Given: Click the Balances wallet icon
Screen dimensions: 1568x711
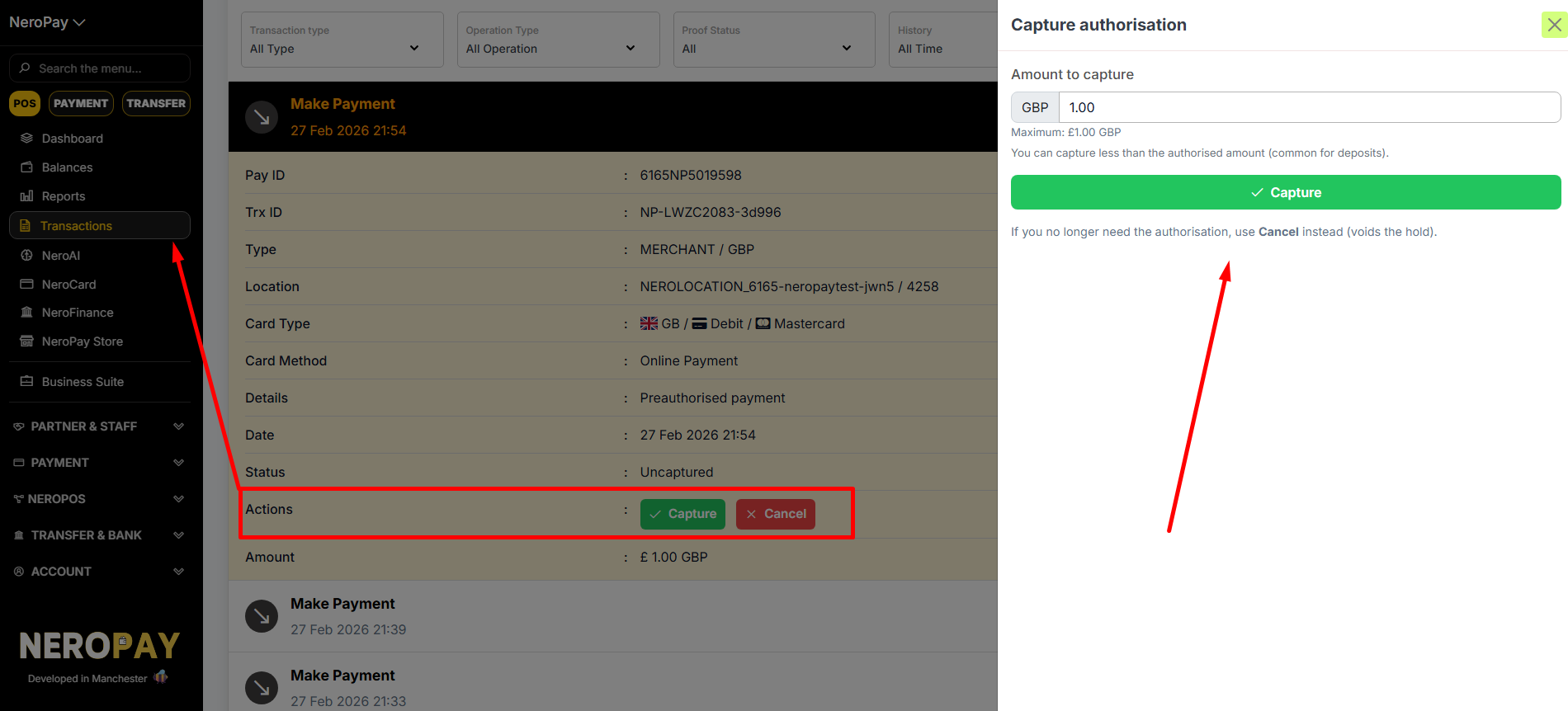Looking at the screenshot, I should (x=26, y=167).
